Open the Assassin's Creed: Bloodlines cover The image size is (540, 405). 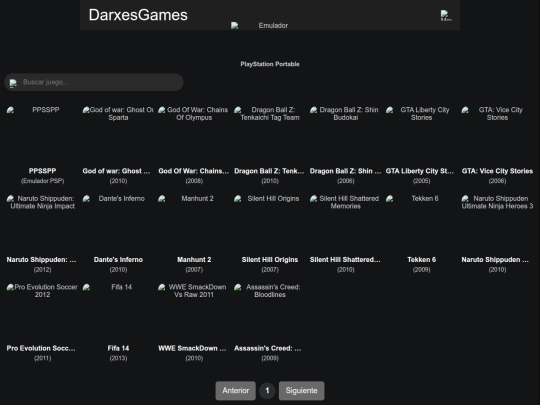[270, 312]
